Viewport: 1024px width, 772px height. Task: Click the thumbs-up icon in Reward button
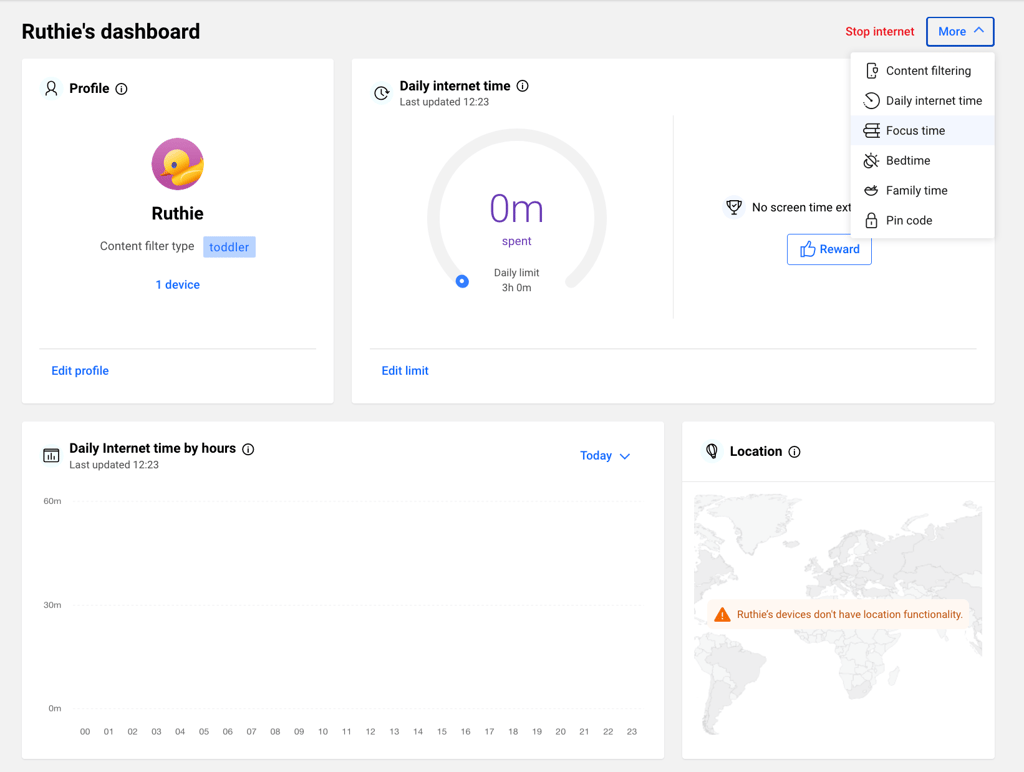click(x=808, y=249)
